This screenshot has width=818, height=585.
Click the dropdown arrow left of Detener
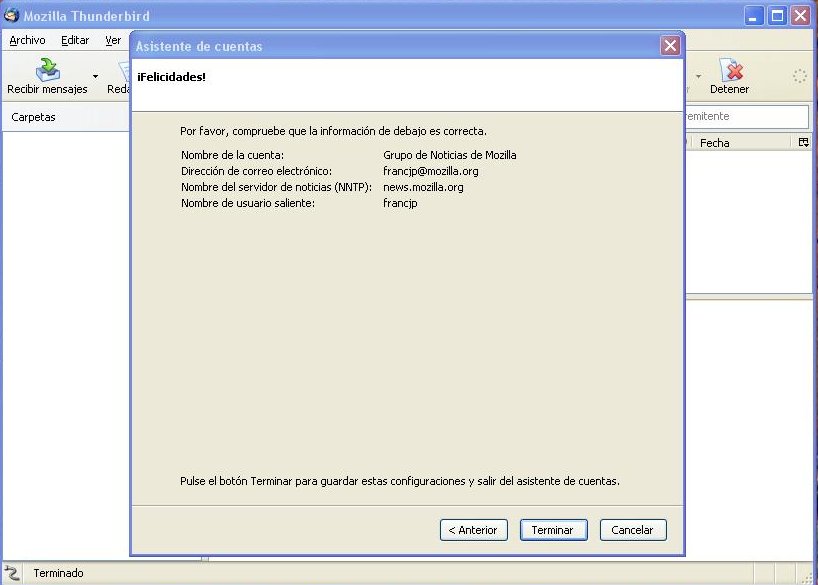pyautogui.click(x=698, y=76)
